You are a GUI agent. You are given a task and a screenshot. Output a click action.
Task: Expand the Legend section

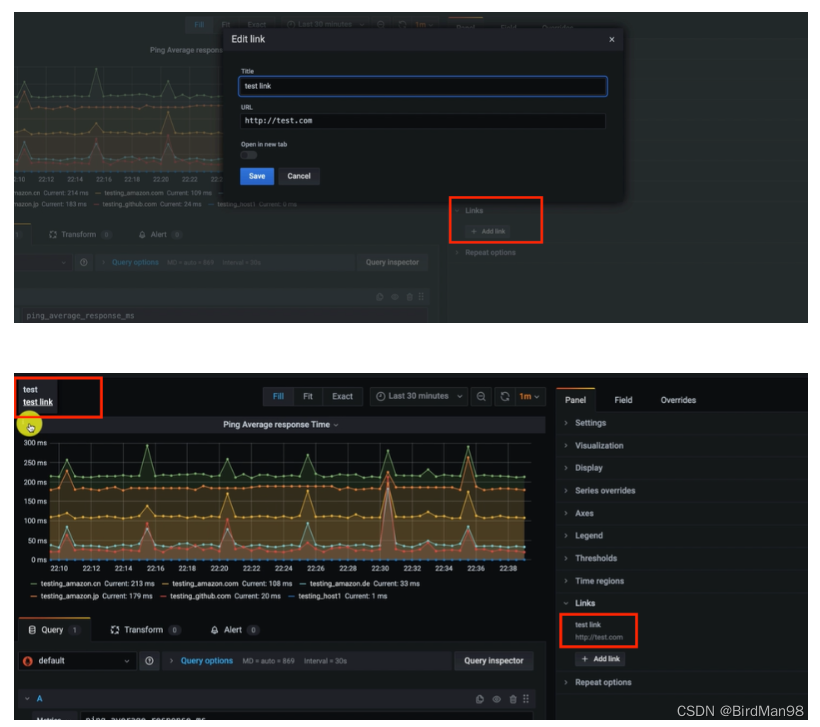(x=588, y=536)
